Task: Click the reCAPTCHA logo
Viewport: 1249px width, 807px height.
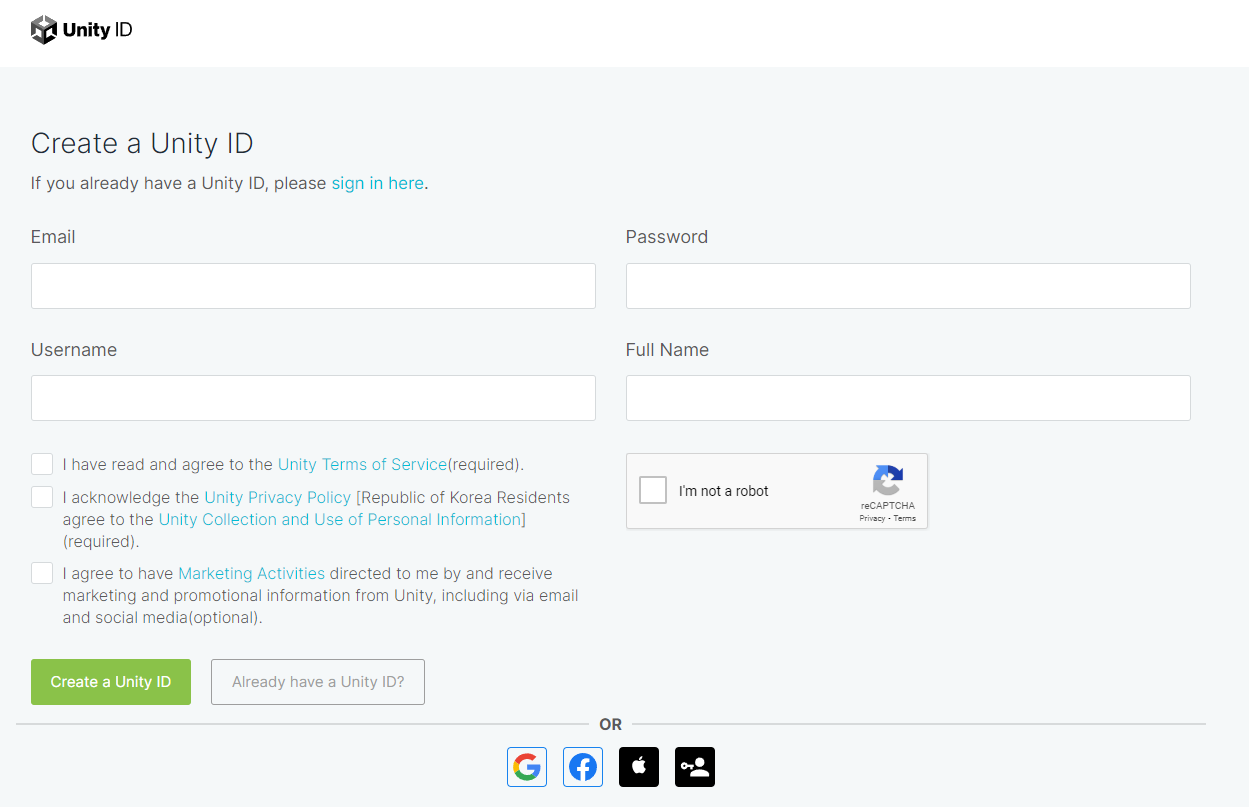Action: [887, 481]
